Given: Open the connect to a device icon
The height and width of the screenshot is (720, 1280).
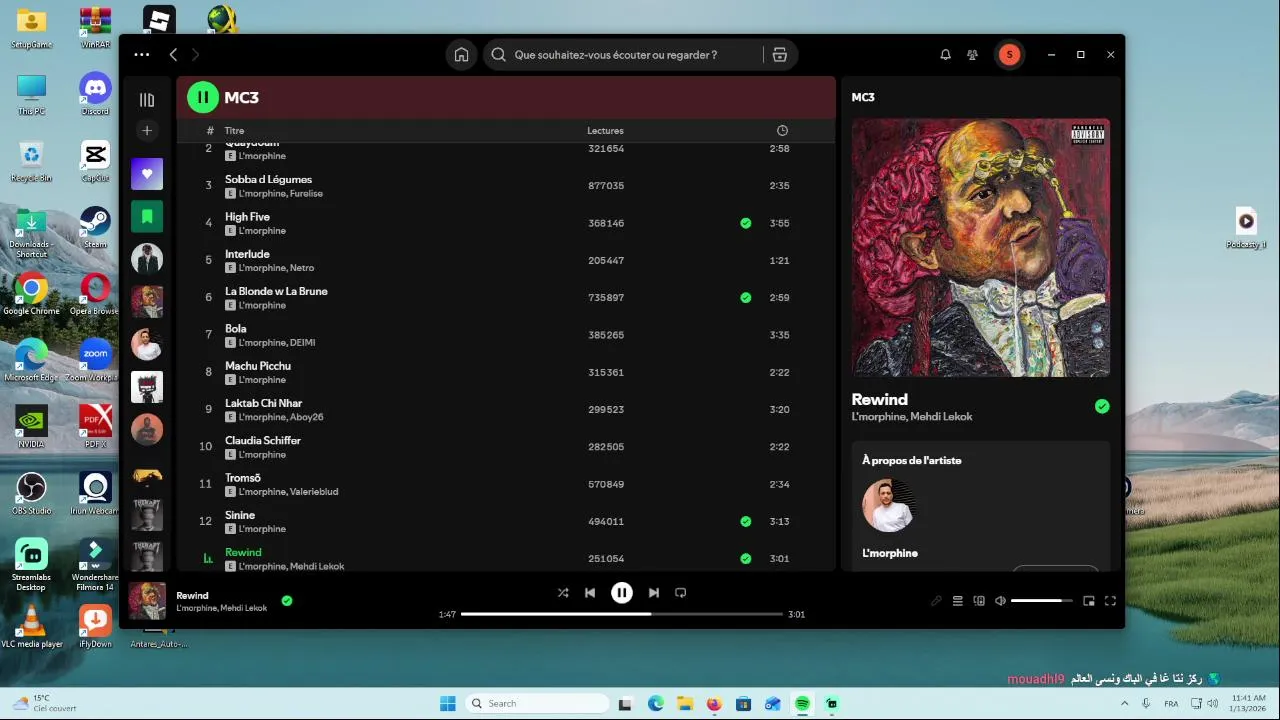Looking at the screenshot, I should (979, 601).
